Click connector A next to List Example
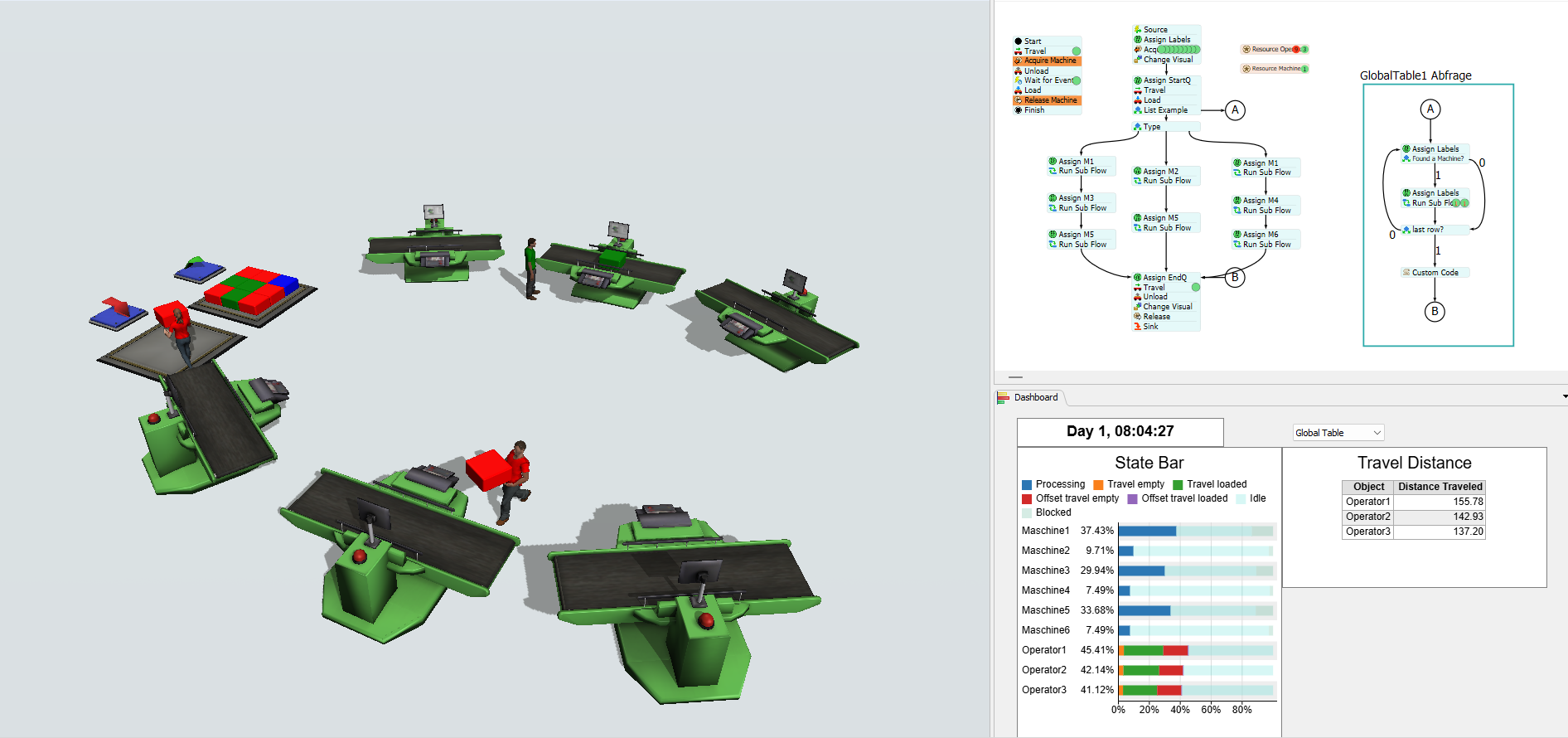 pyautogui.click(x=1235, y=110)
